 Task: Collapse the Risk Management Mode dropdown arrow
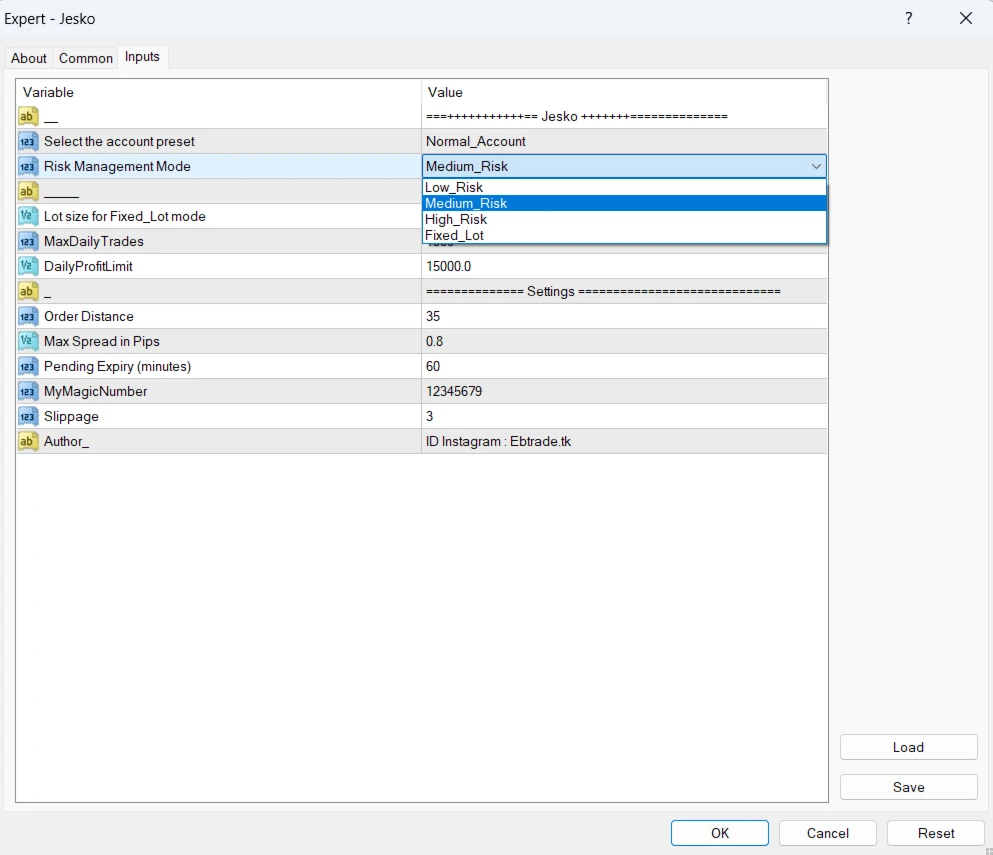[816, 166]
